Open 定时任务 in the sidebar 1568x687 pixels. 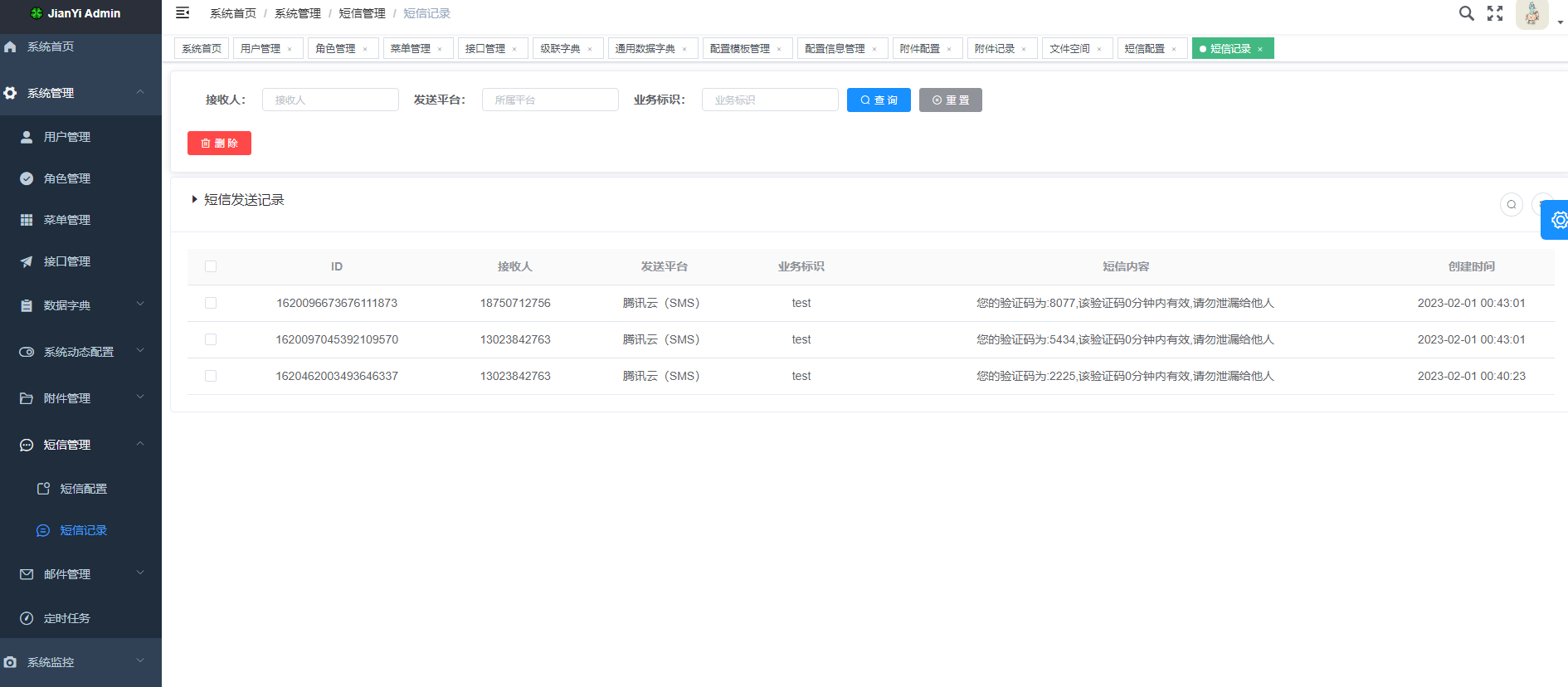pyautogui.click(x=81, y=618)
